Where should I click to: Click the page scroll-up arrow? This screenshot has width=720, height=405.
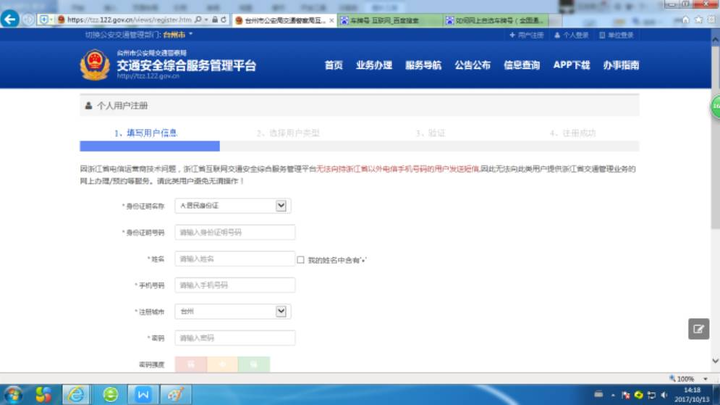(715, 40)
